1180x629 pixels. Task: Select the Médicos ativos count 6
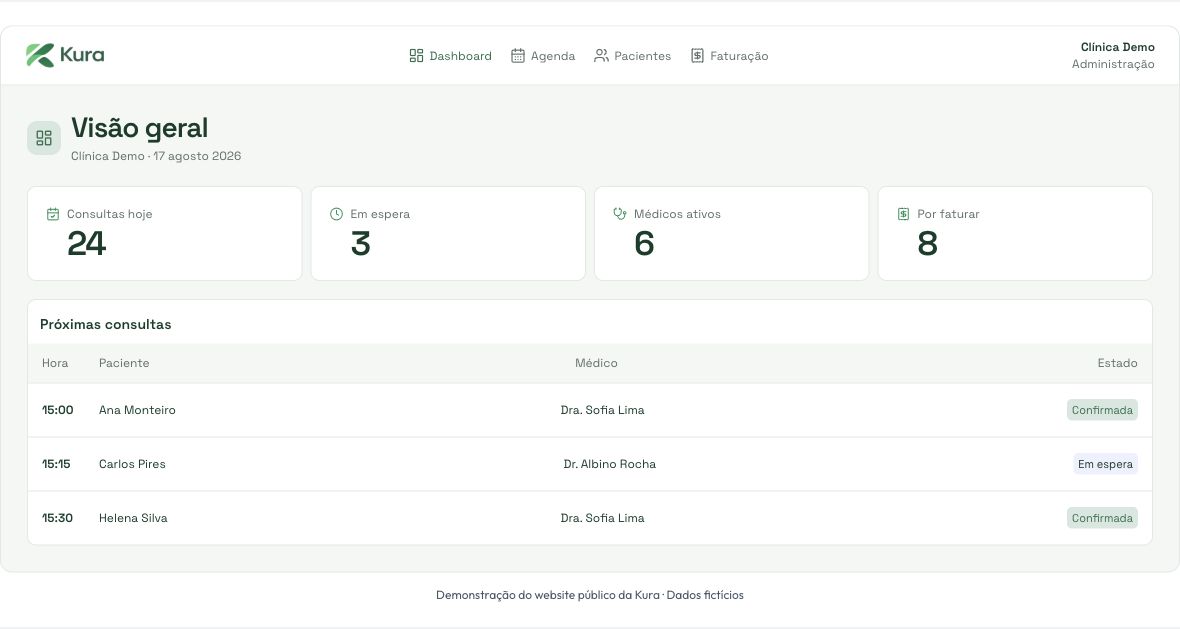click(644, 244)
